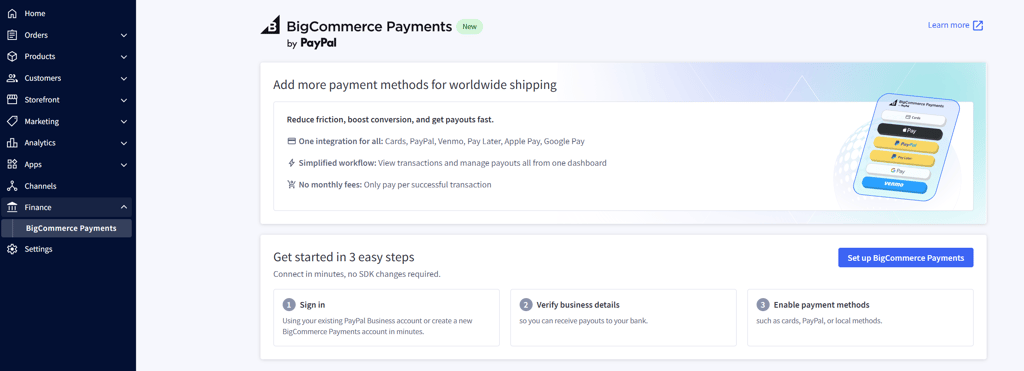
Task: Go to Settings in the sidebar
Action: coord(67,249)
